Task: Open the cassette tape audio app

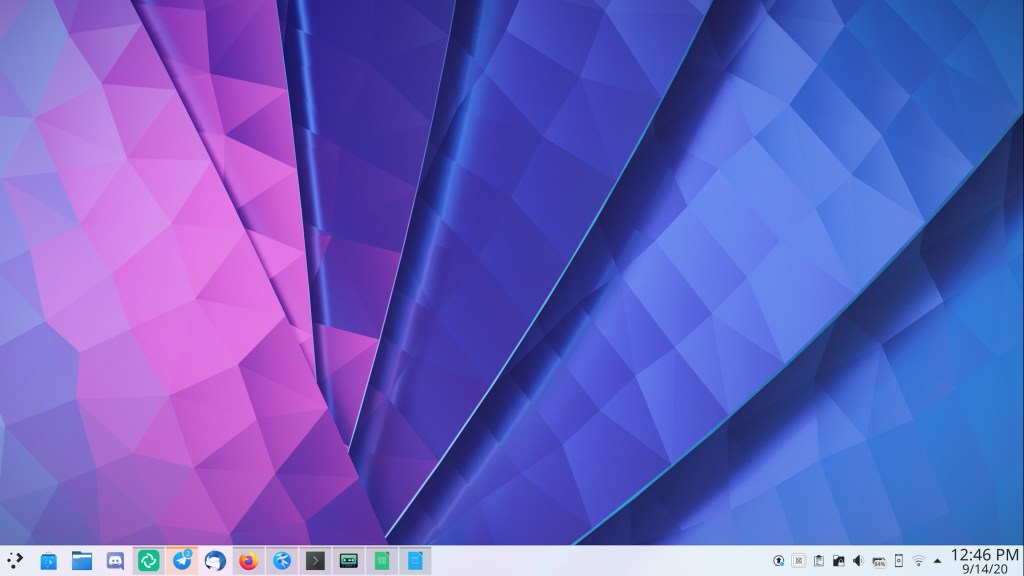Action: pyautogui.click(x=348, y=561)
